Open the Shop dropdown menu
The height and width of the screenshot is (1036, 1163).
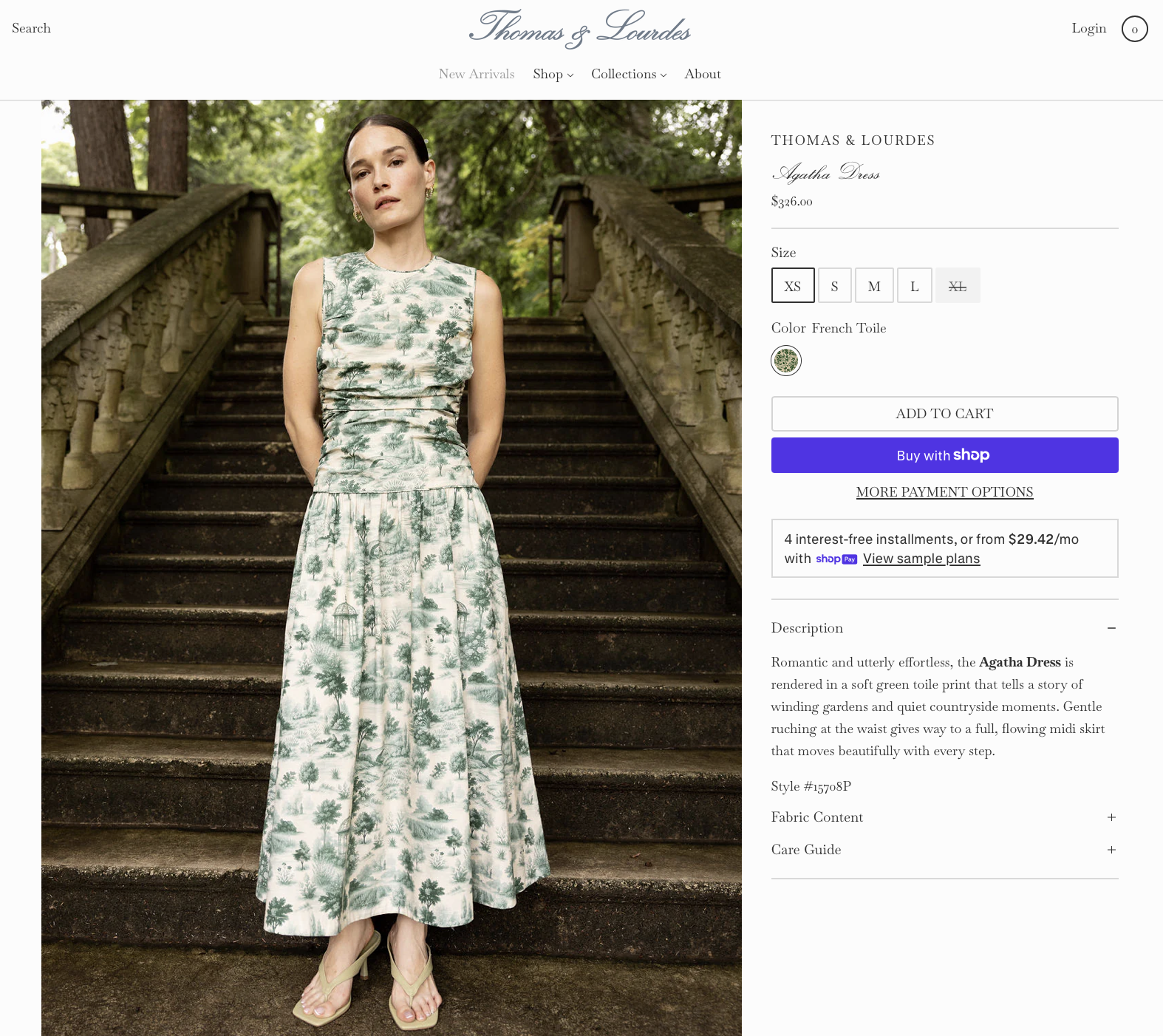(553, 74)
